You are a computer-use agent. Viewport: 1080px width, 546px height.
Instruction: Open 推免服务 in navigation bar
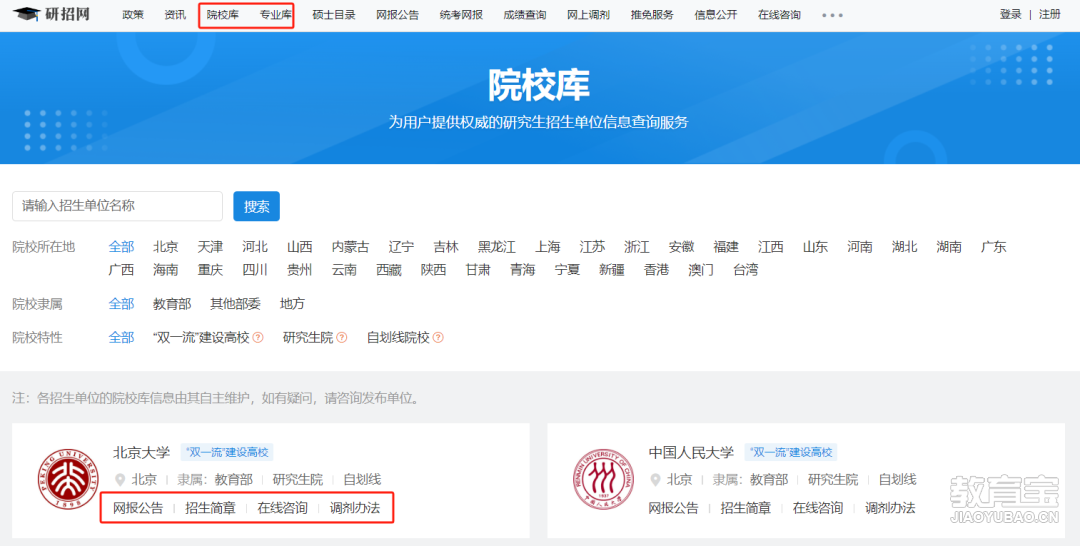click(x=652, y=14)
